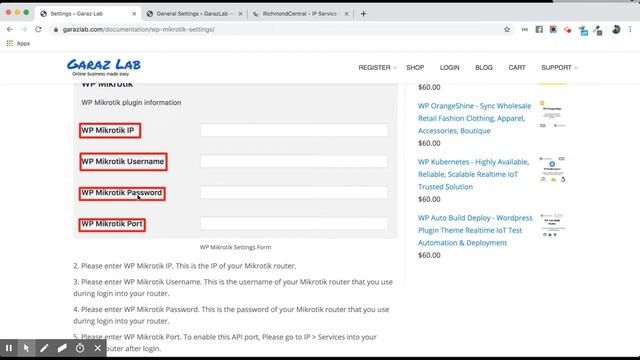
Task: Close the recorder toolbar with X icon
Action: (98, 348)
